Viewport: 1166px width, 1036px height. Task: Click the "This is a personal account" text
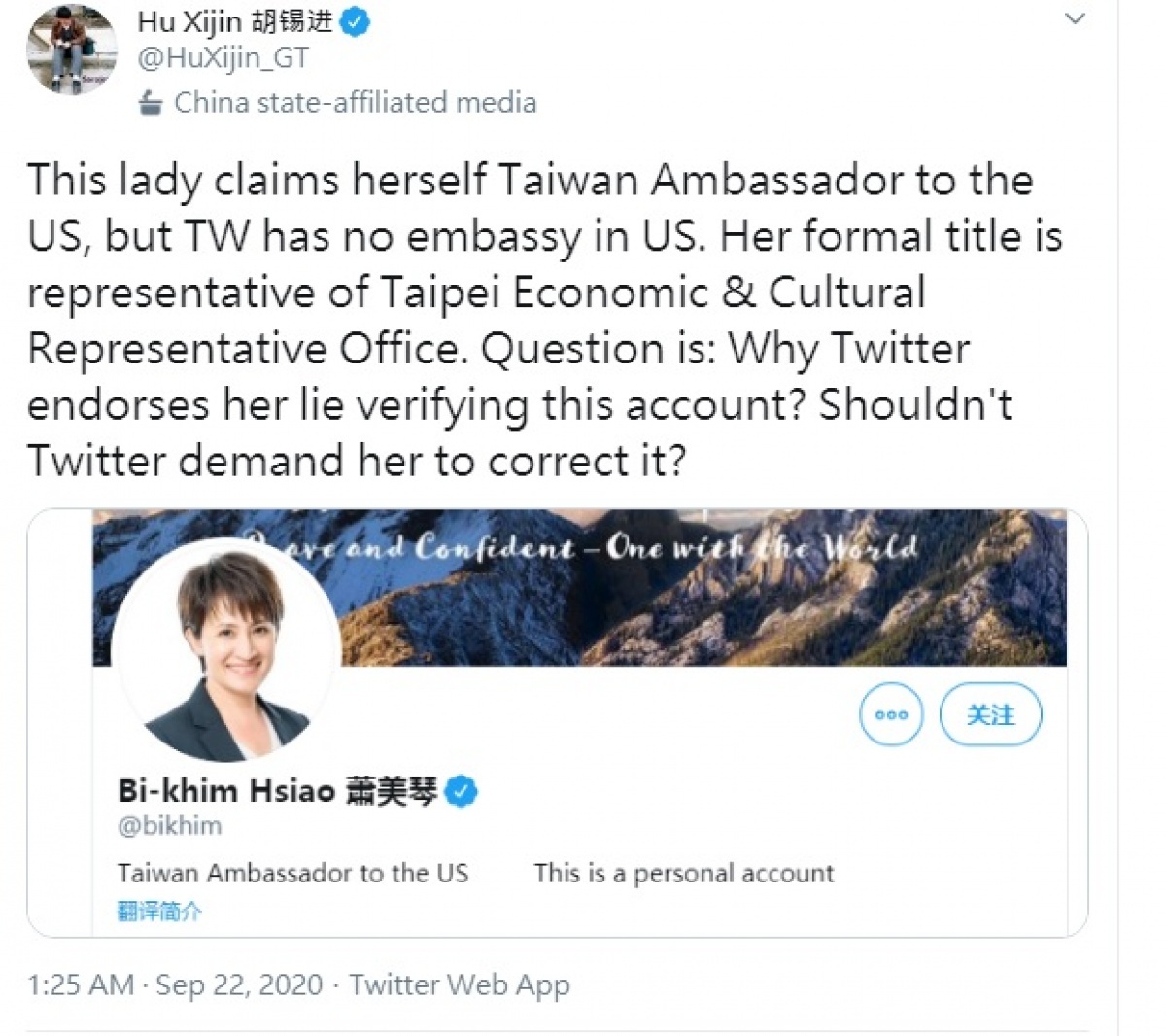(684, 873)
